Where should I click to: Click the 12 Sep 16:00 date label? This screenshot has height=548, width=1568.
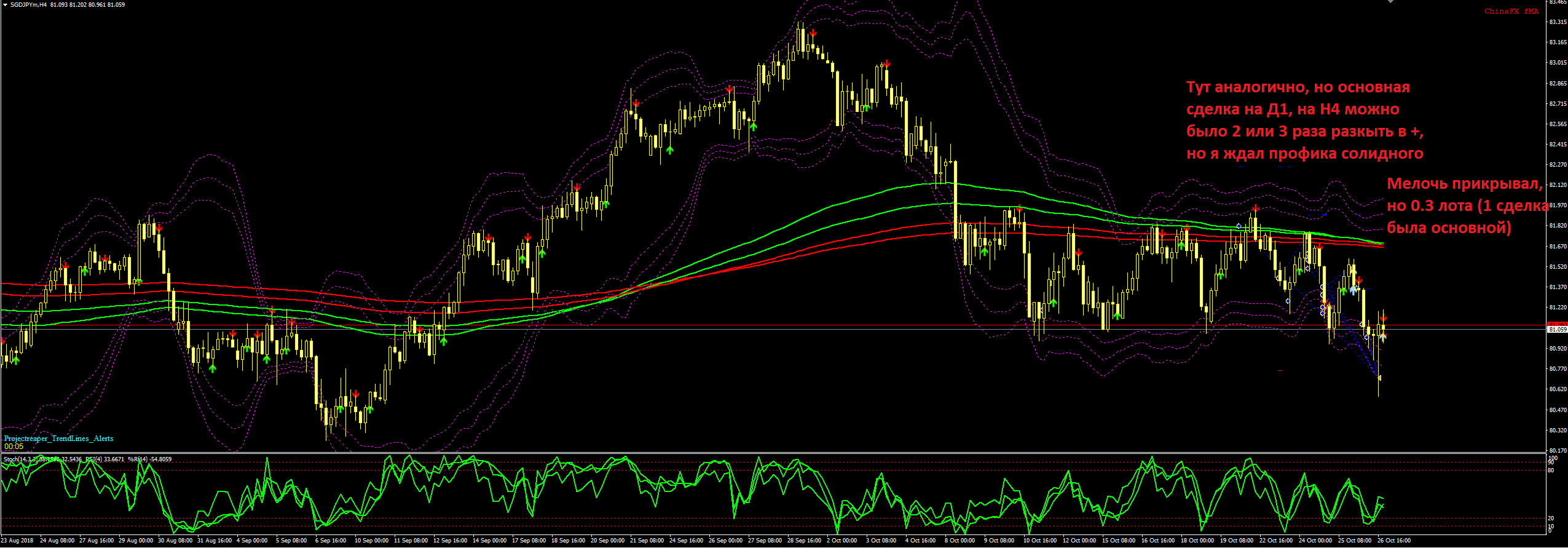coord(451,541)
